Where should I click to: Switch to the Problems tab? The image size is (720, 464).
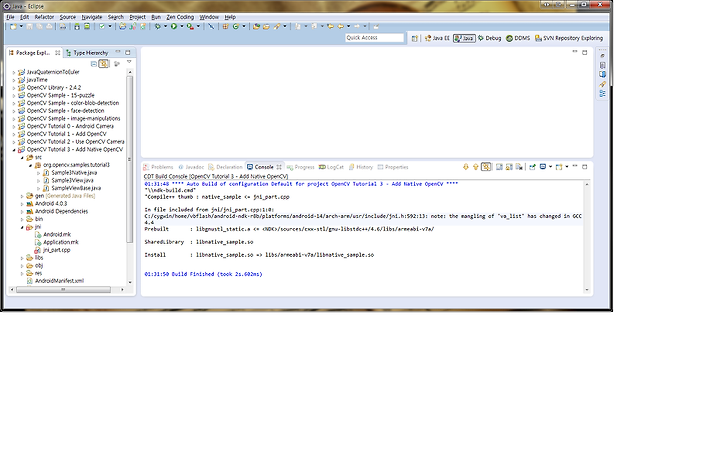pos(158,167)
